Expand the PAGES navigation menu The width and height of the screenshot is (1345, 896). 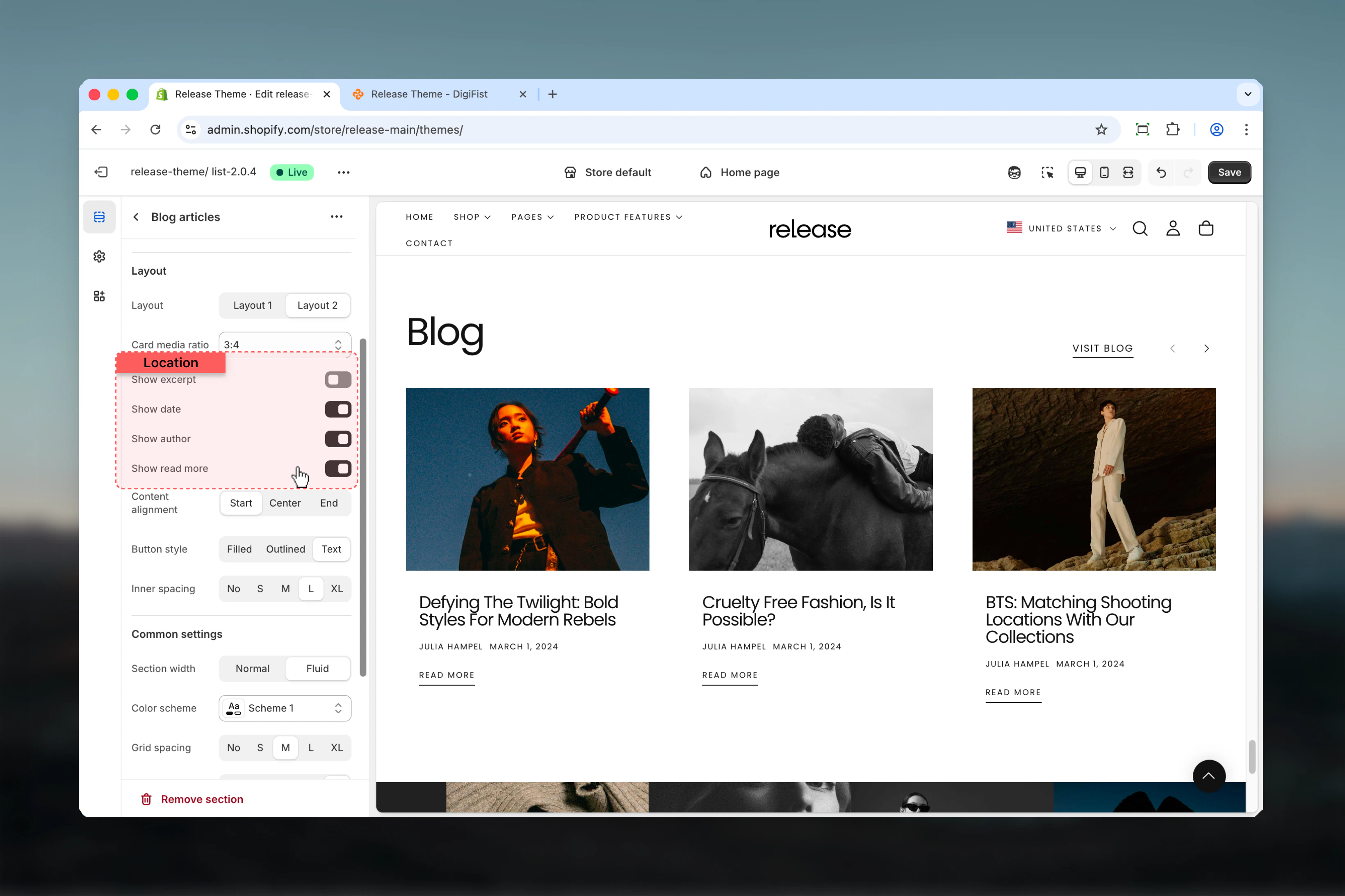[x=533, y=217]
